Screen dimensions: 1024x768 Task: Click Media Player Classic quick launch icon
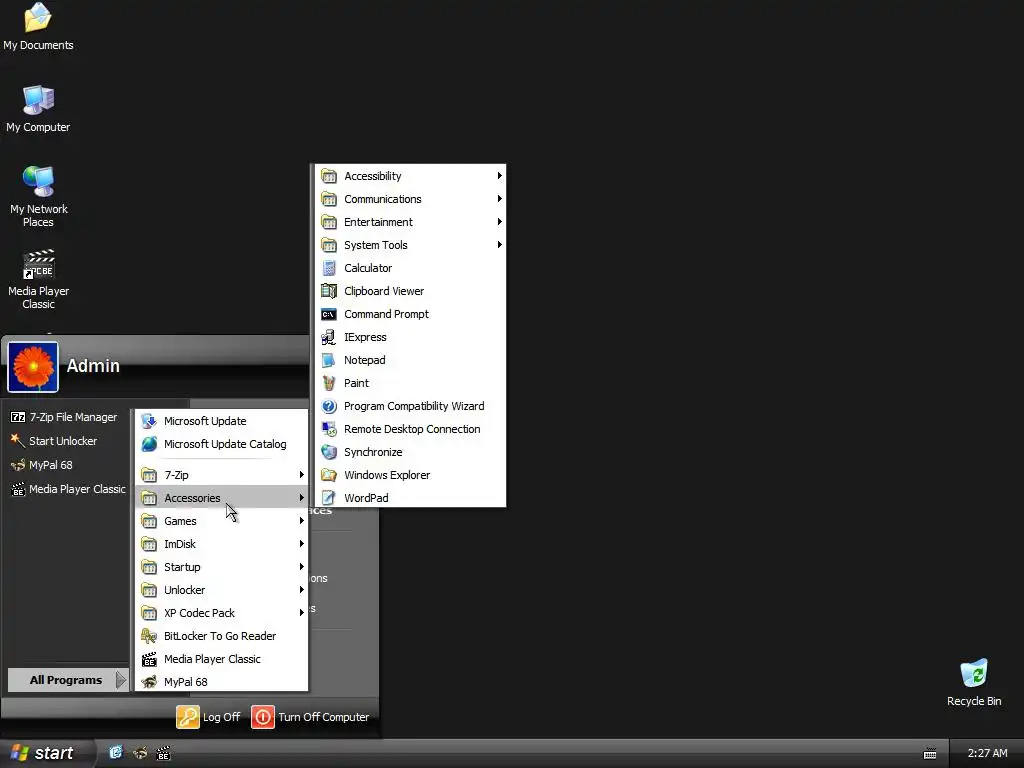pyautogui.click(x=163, y=753)
